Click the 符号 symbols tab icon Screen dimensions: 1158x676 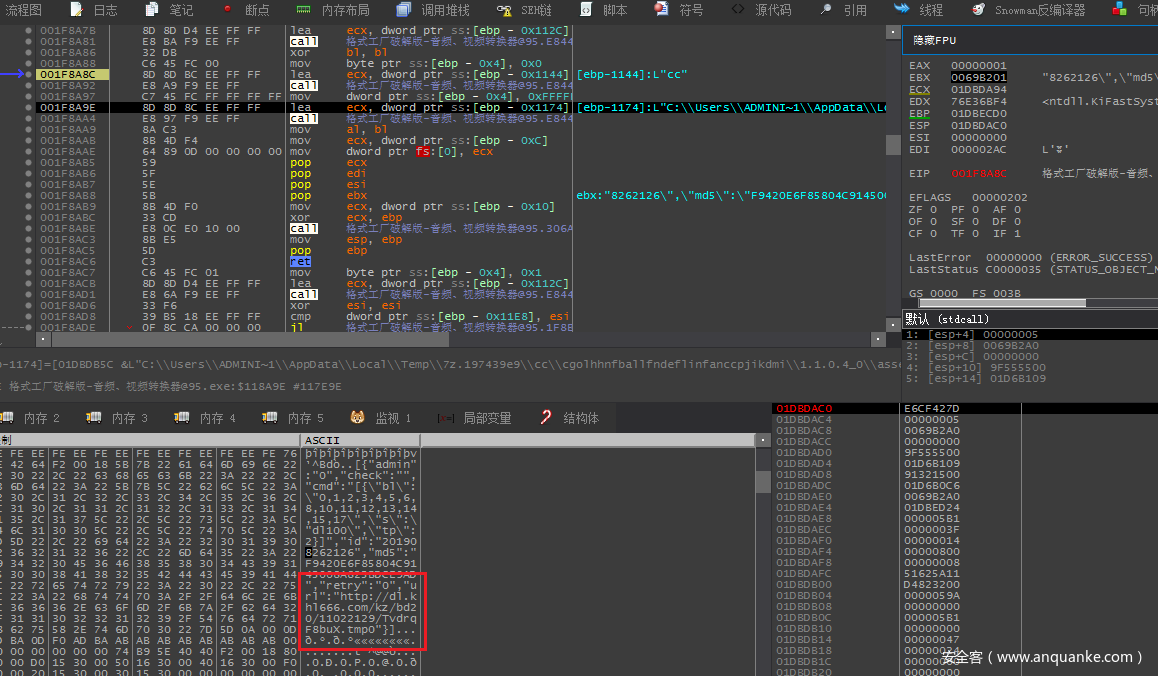pyautogui.click(x=662, y=9)
